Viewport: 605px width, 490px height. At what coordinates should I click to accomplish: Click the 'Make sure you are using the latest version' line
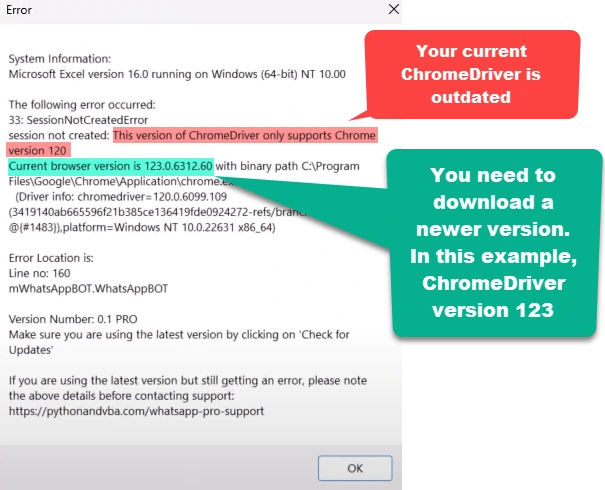179,335
